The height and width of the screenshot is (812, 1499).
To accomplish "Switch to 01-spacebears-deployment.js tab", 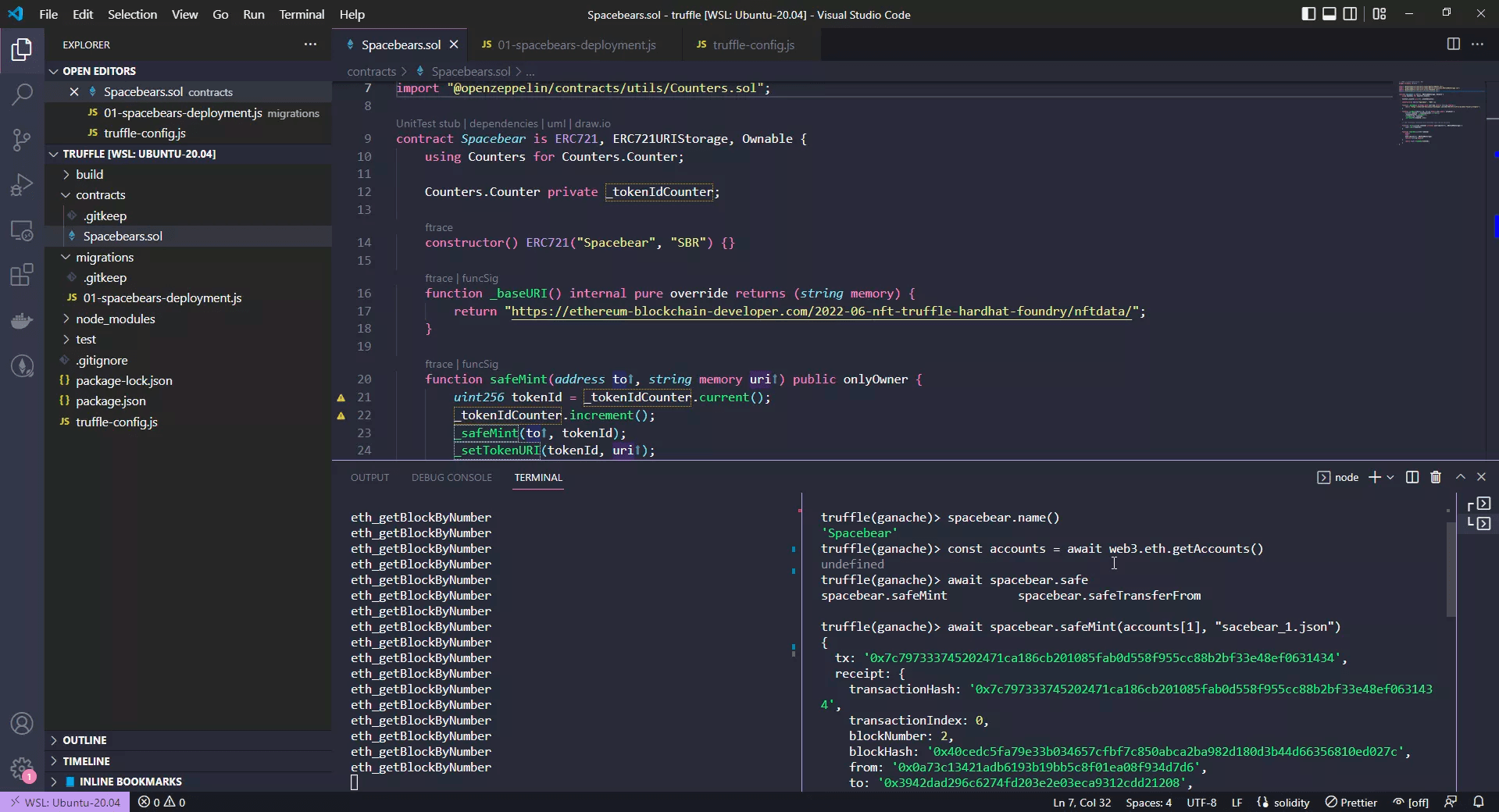I will coord(576,45).
